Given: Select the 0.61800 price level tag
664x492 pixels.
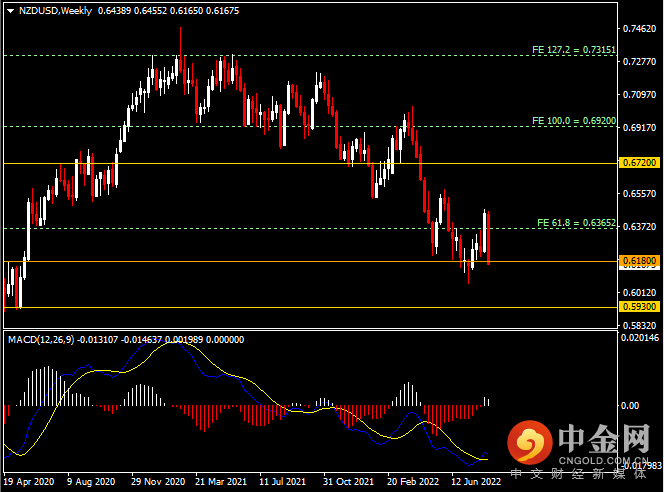Looking at the screenshot, I should point(639,261).
